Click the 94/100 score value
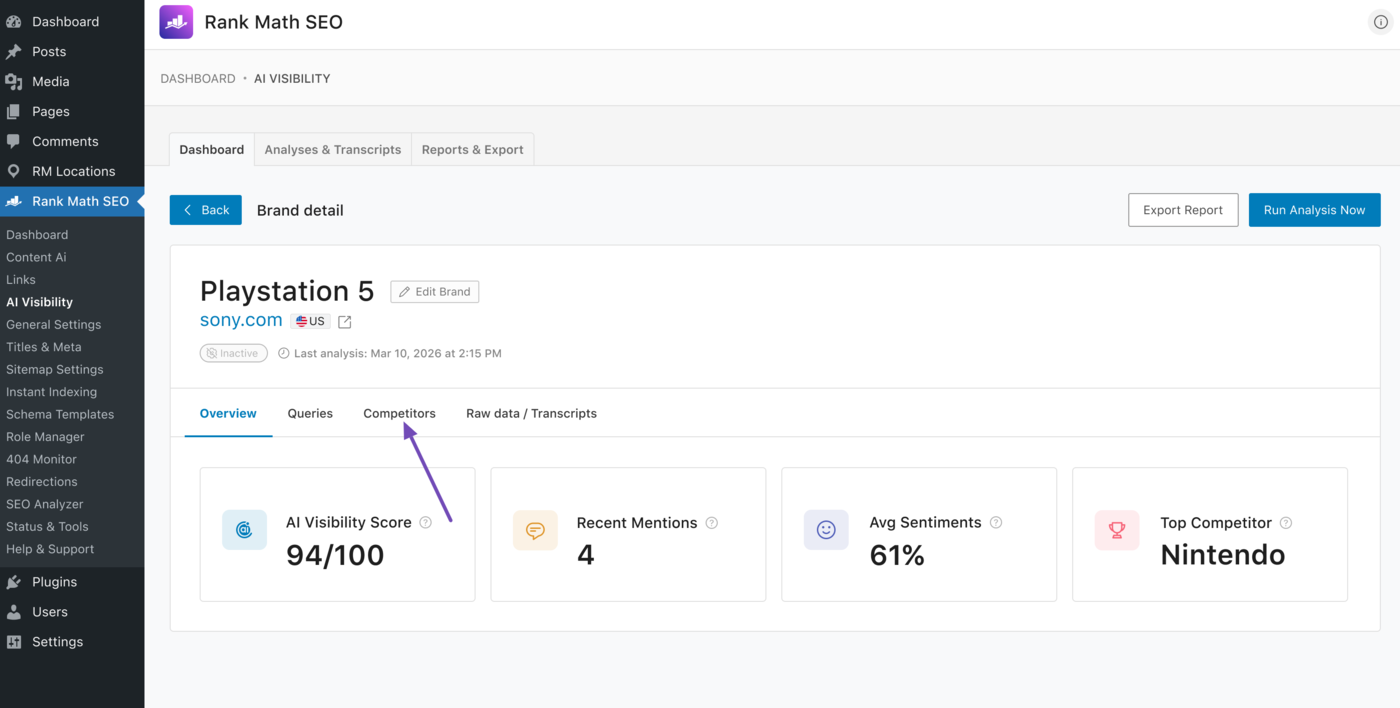1400x708 pixels. click(335, 555)
